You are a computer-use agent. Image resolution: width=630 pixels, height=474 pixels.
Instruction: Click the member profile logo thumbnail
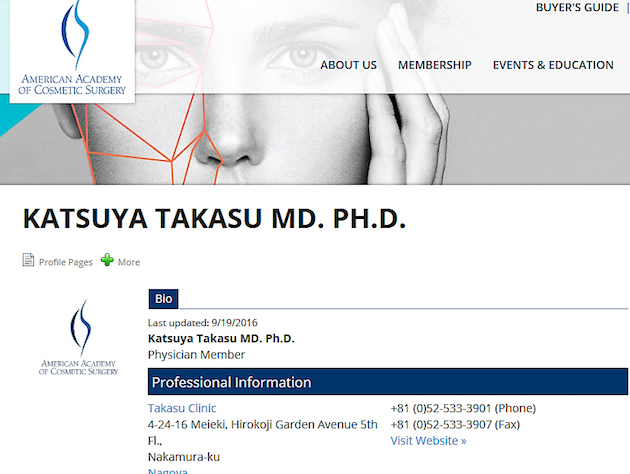point(79,337)
